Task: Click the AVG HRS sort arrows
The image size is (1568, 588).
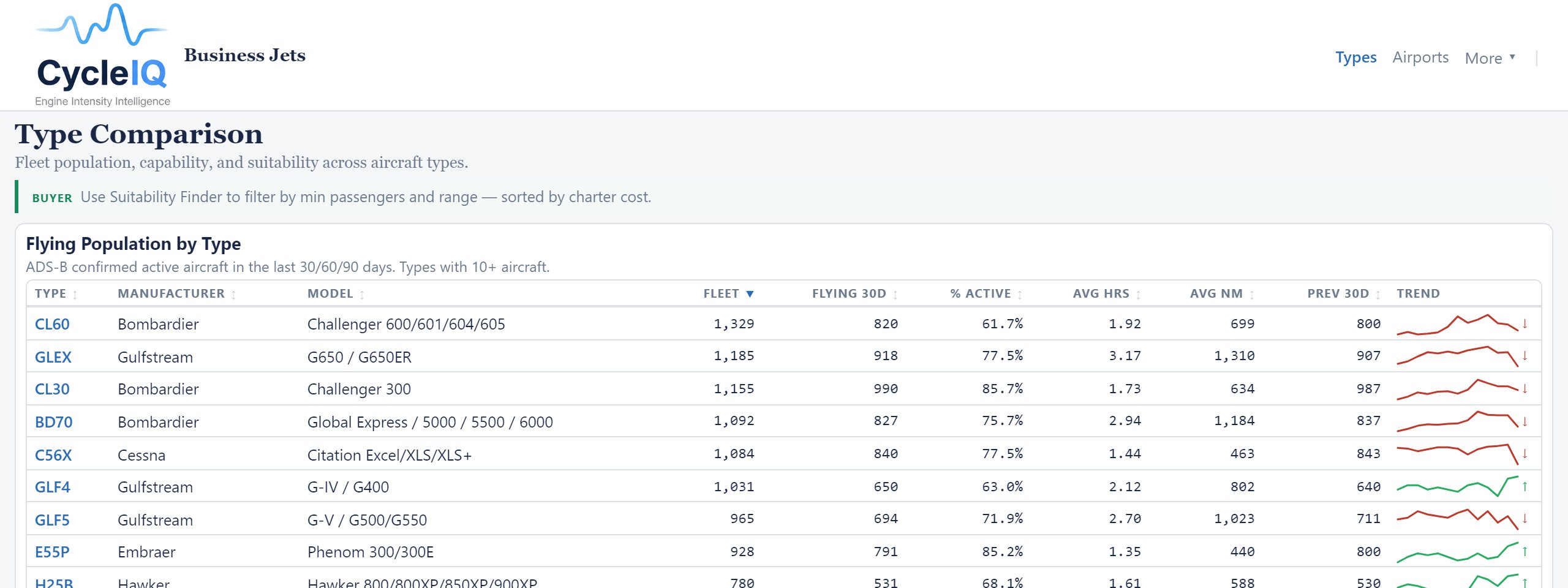Action: tap(1139, 295)
